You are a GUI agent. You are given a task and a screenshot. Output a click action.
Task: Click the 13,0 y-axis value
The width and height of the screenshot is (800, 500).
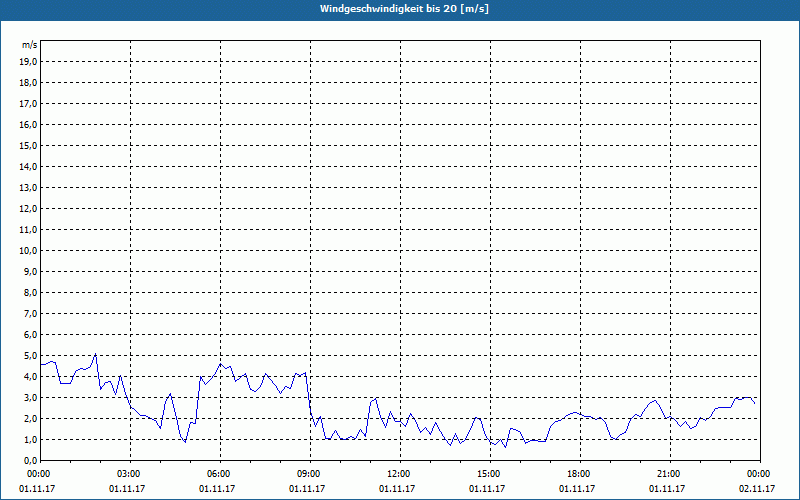click(x=28, y=187)
